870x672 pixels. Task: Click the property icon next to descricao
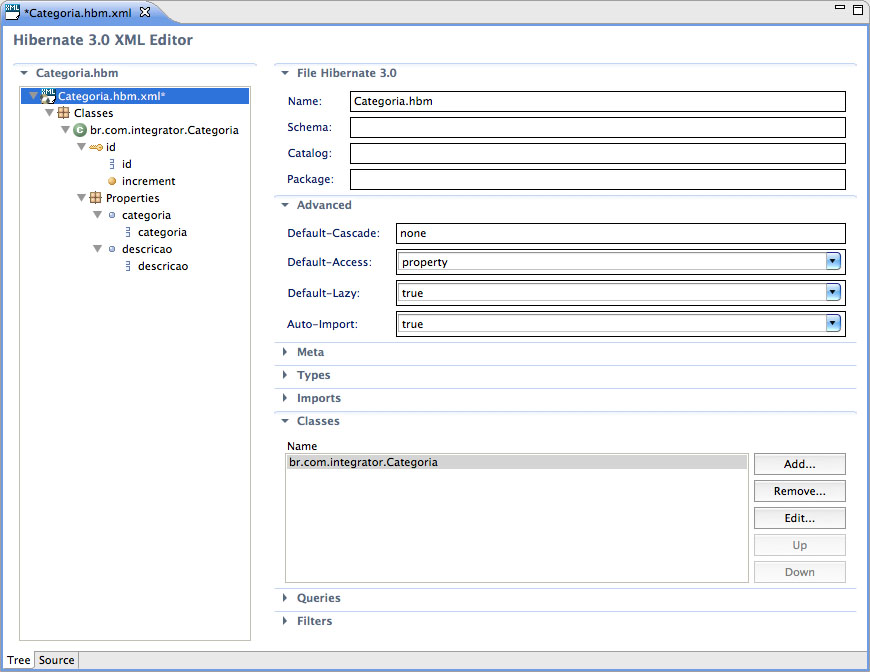click(112, 249)
